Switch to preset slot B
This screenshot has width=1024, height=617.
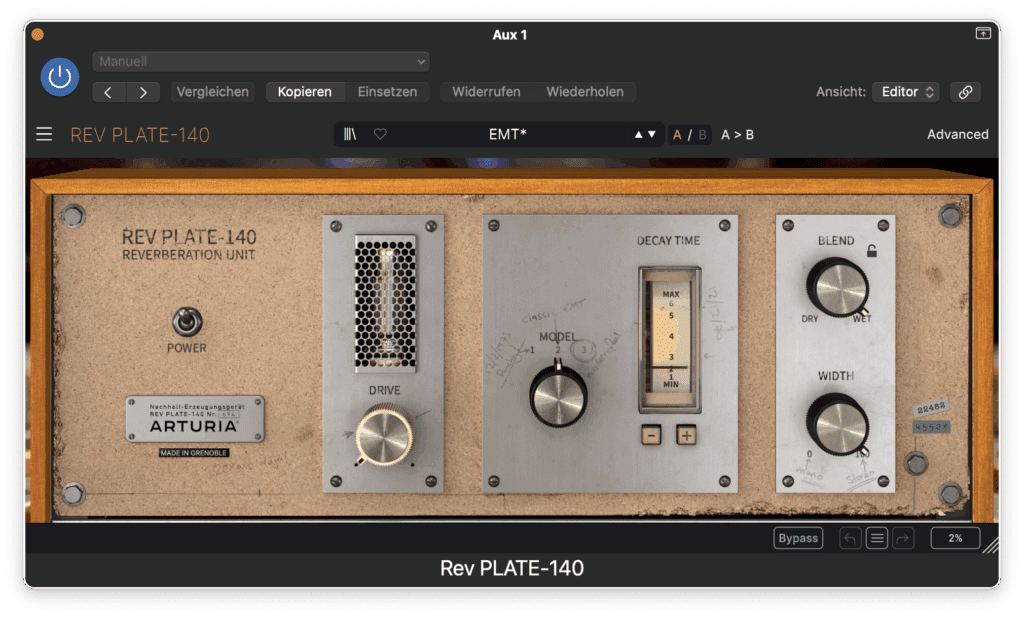(702, 134)
